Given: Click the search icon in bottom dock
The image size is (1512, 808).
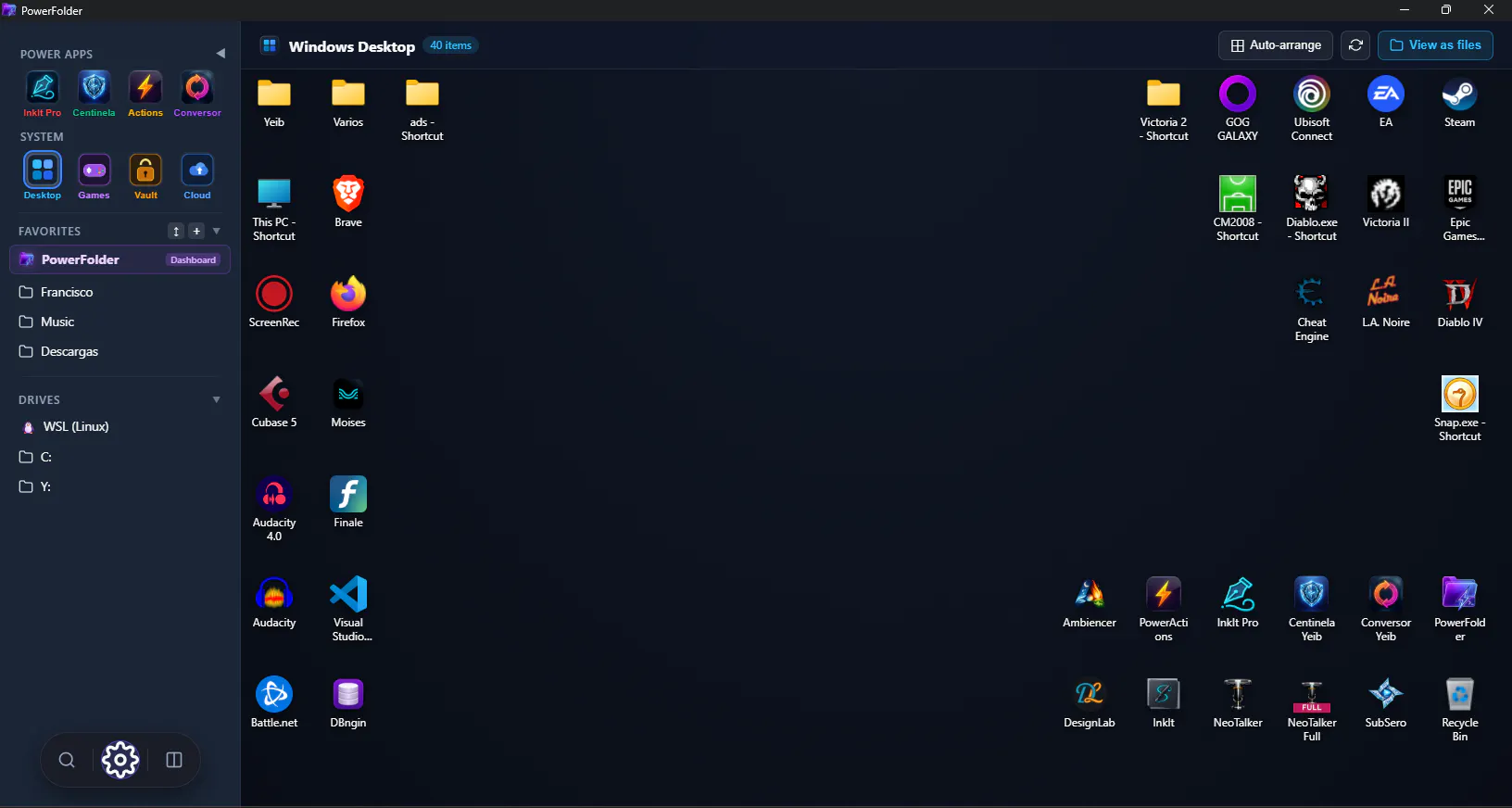Looking at the screenshot, I should click(67, 760).
